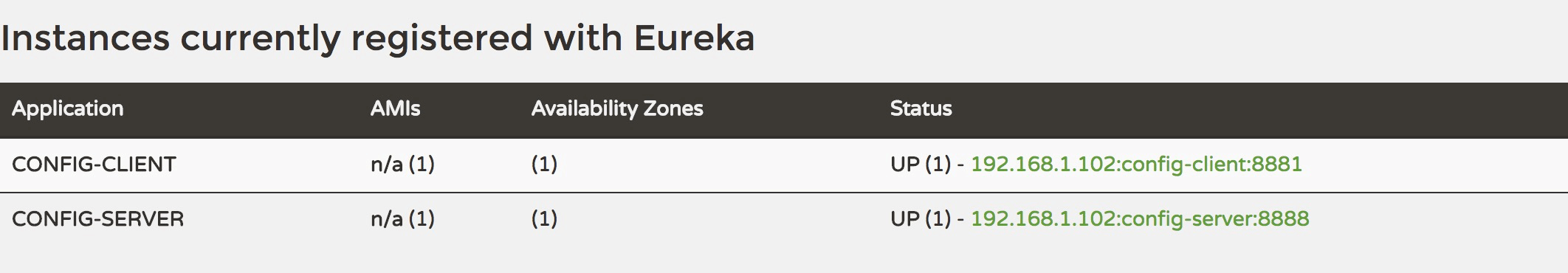
Task: Click the Application column header
Action: coord(68,109)
